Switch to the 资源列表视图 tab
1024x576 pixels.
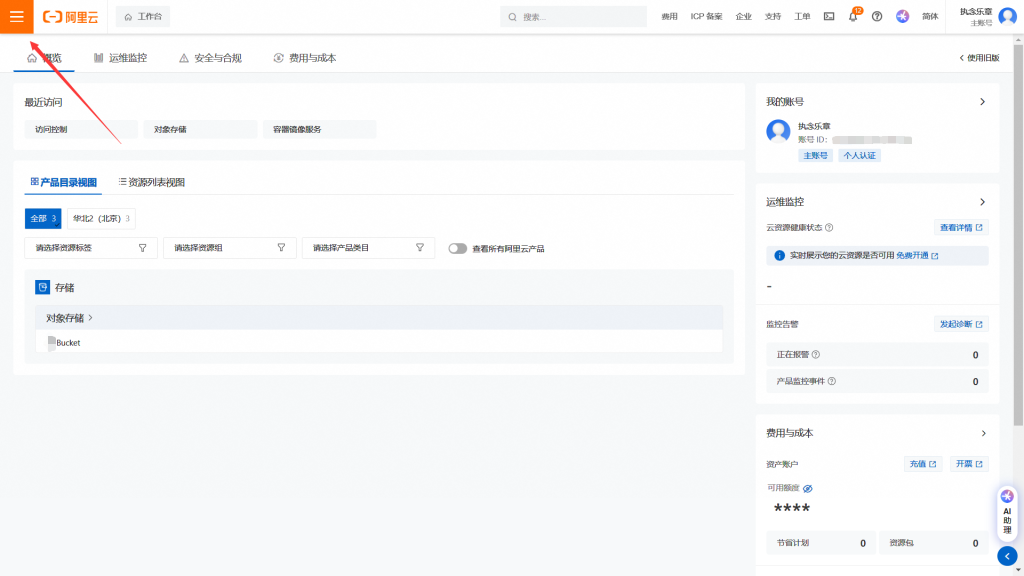[x=151, y=182]
